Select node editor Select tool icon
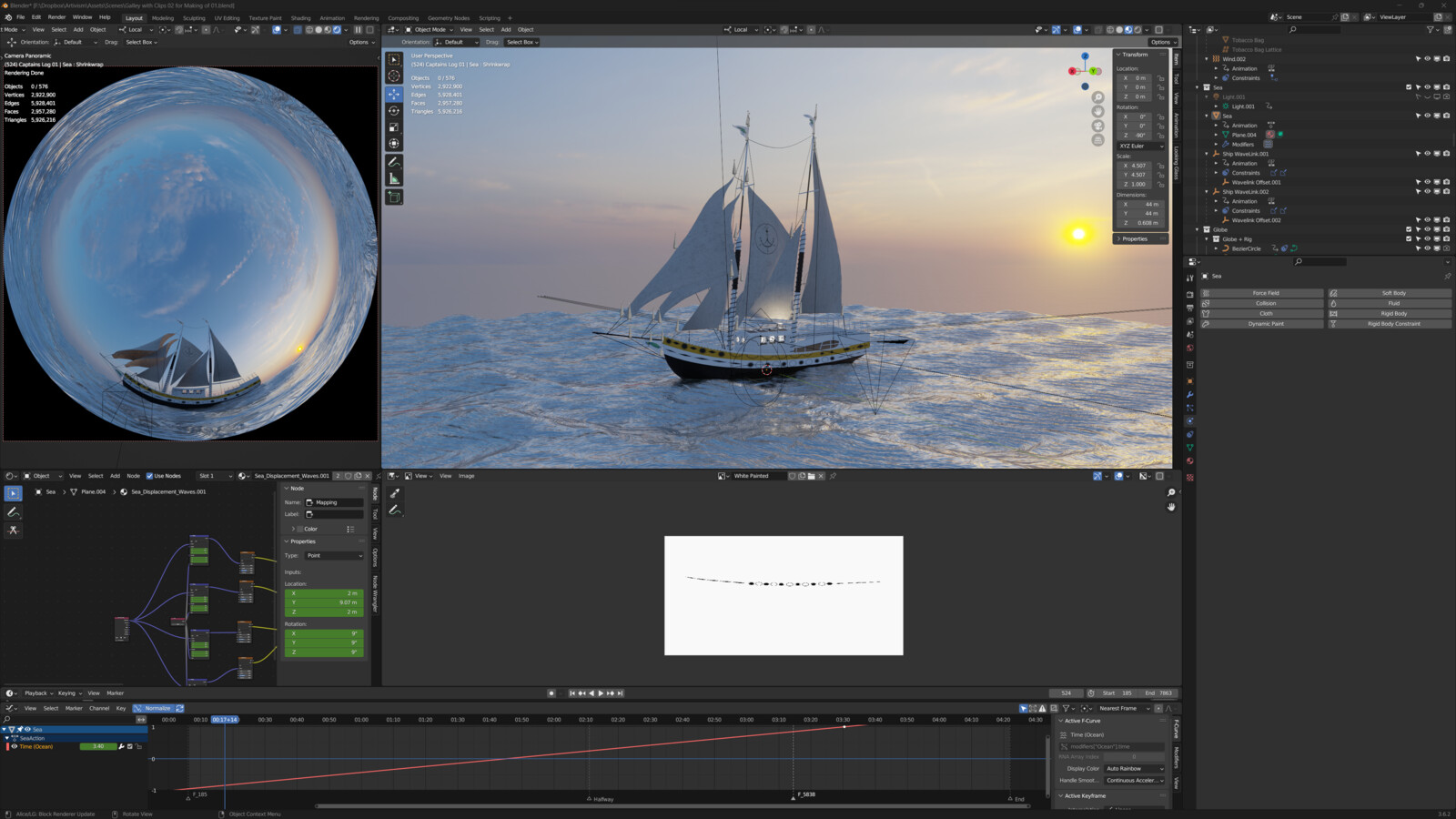This screenshot has width=1456, height=819. 14,493
